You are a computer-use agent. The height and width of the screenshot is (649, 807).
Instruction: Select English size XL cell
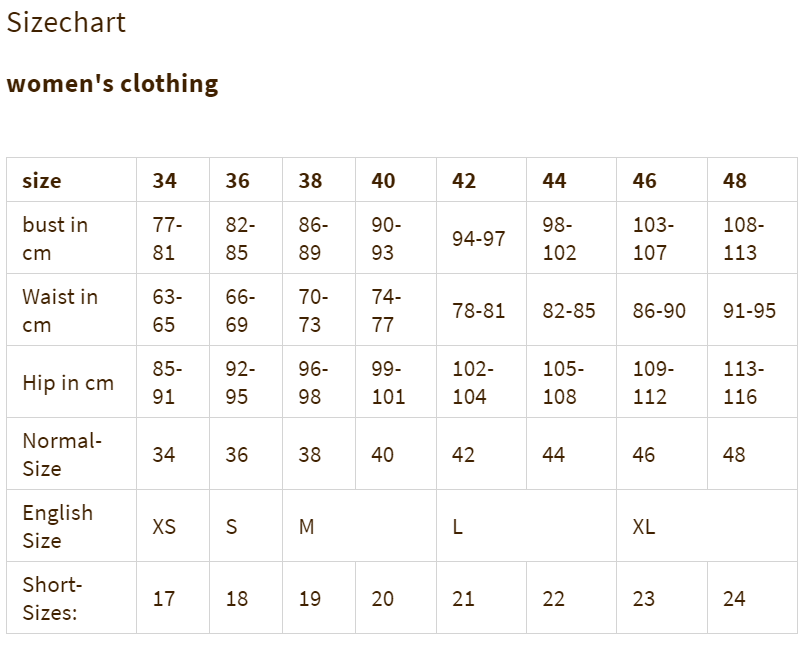(x=707, y=526)
